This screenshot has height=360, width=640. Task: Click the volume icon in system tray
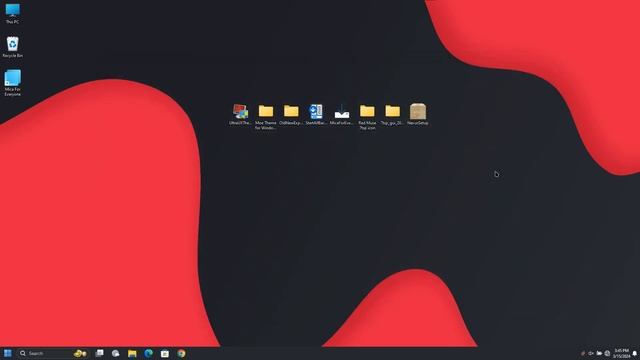[x=591, y=353]
